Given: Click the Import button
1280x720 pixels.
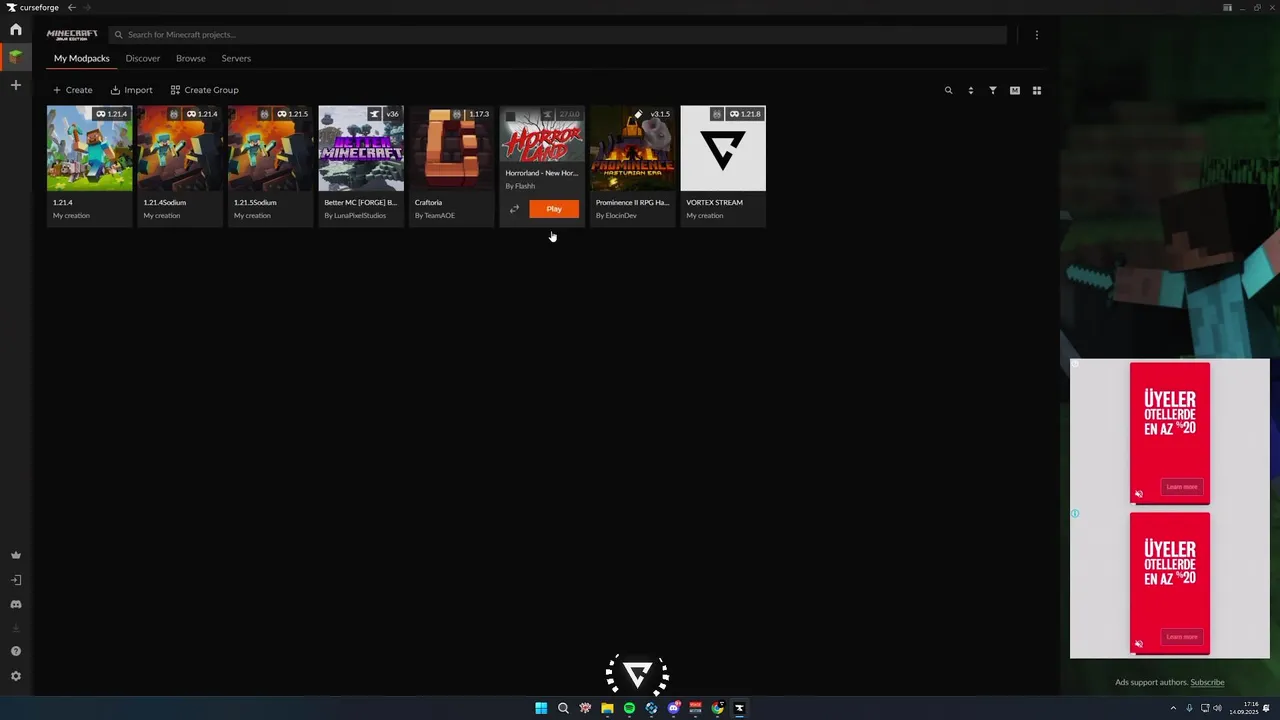Looking at the screenshot, I should [131, 90].
